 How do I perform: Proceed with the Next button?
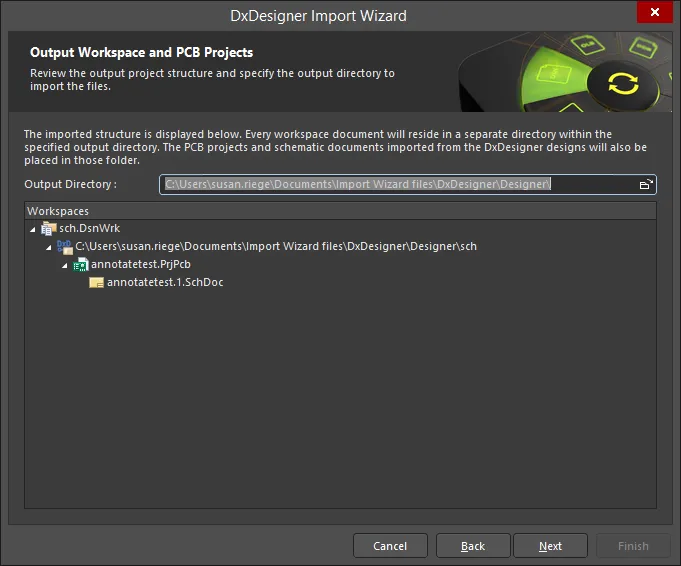point(550,546)
